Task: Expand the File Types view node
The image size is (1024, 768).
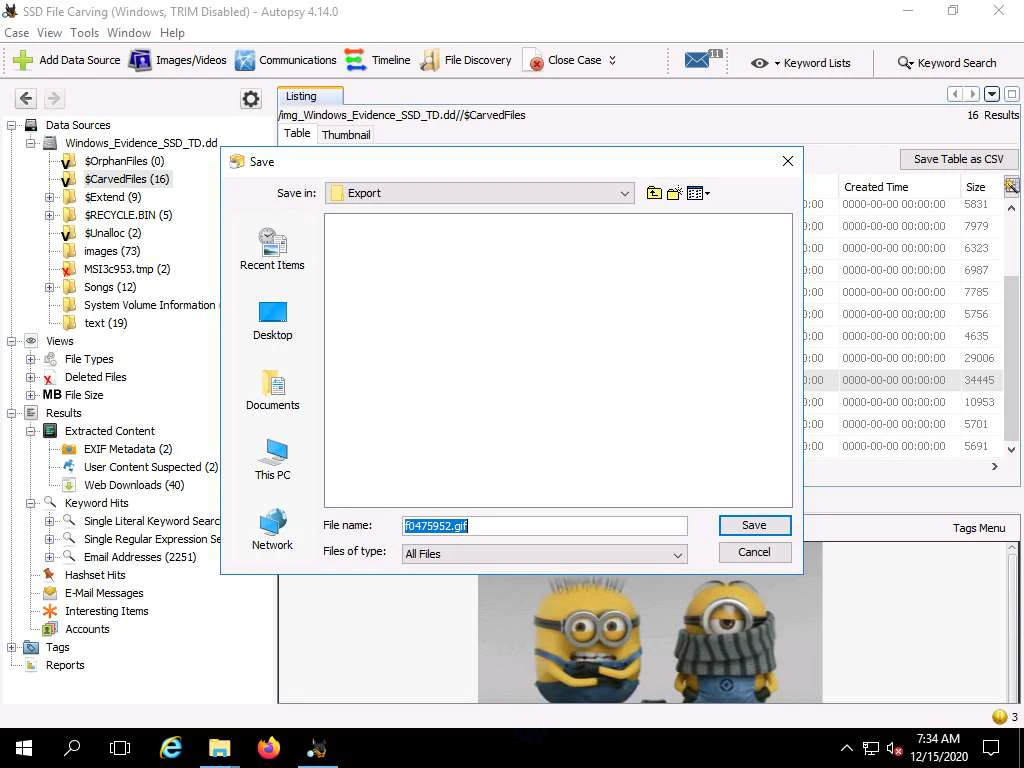Action: click(30, 359)
